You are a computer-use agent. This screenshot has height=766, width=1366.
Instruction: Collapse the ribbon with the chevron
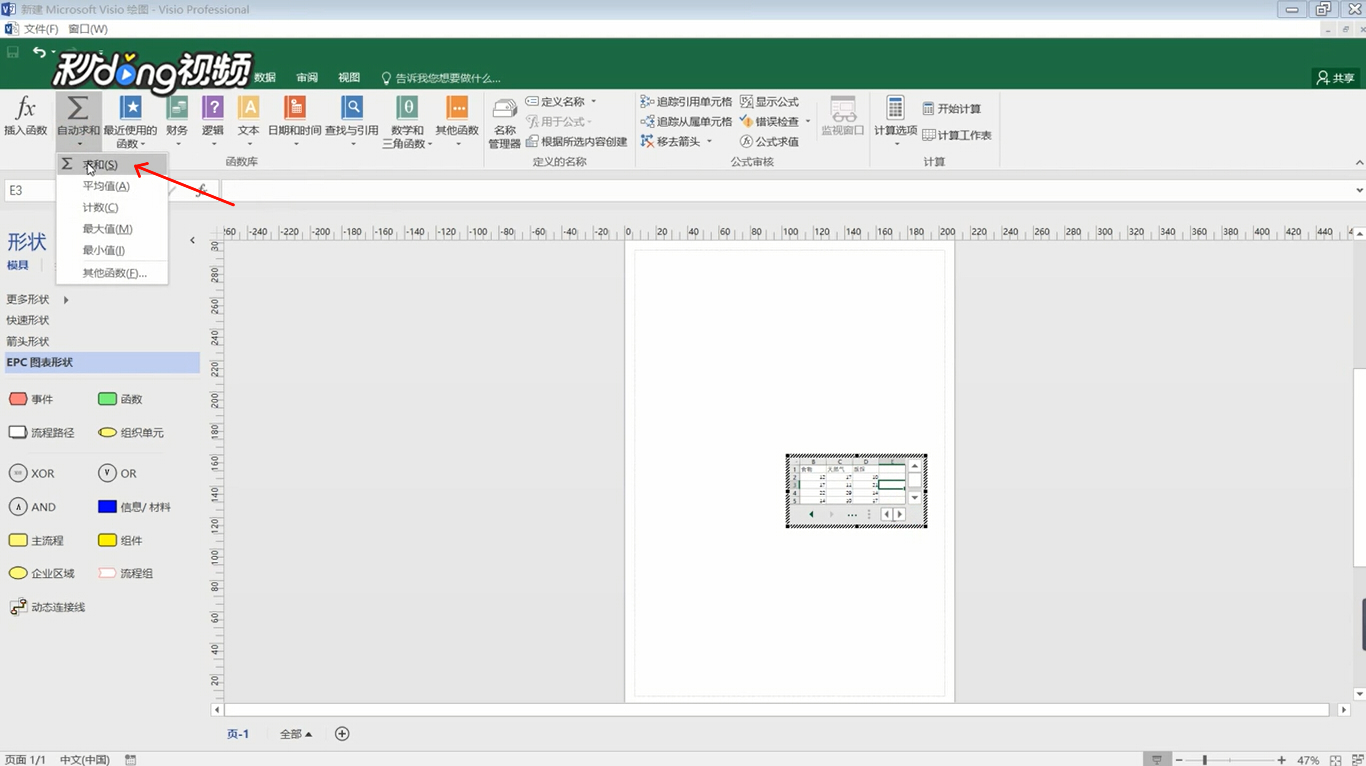(1359, 162)
